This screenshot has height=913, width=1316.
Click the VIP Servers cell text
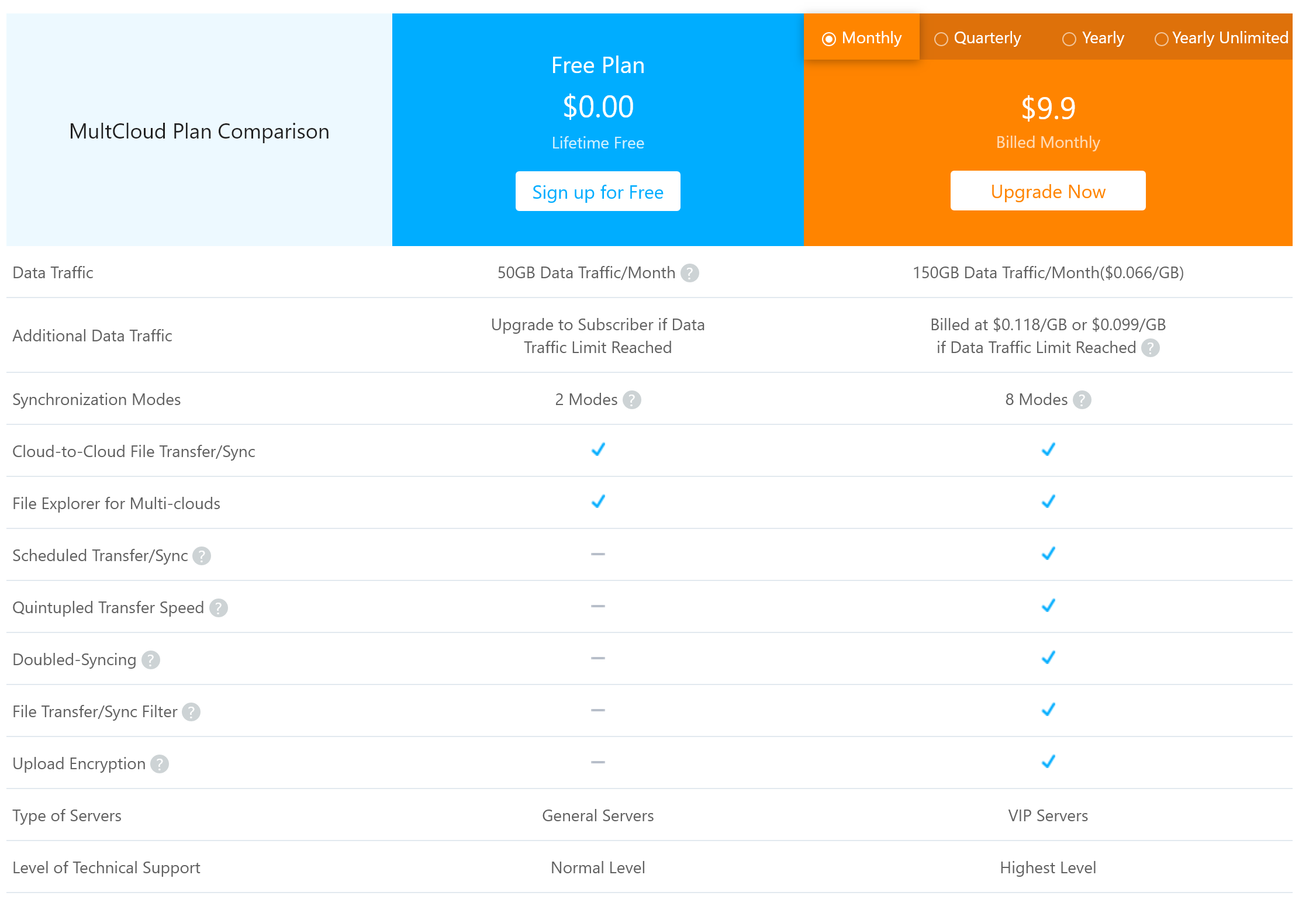(x=1048, y=816)
